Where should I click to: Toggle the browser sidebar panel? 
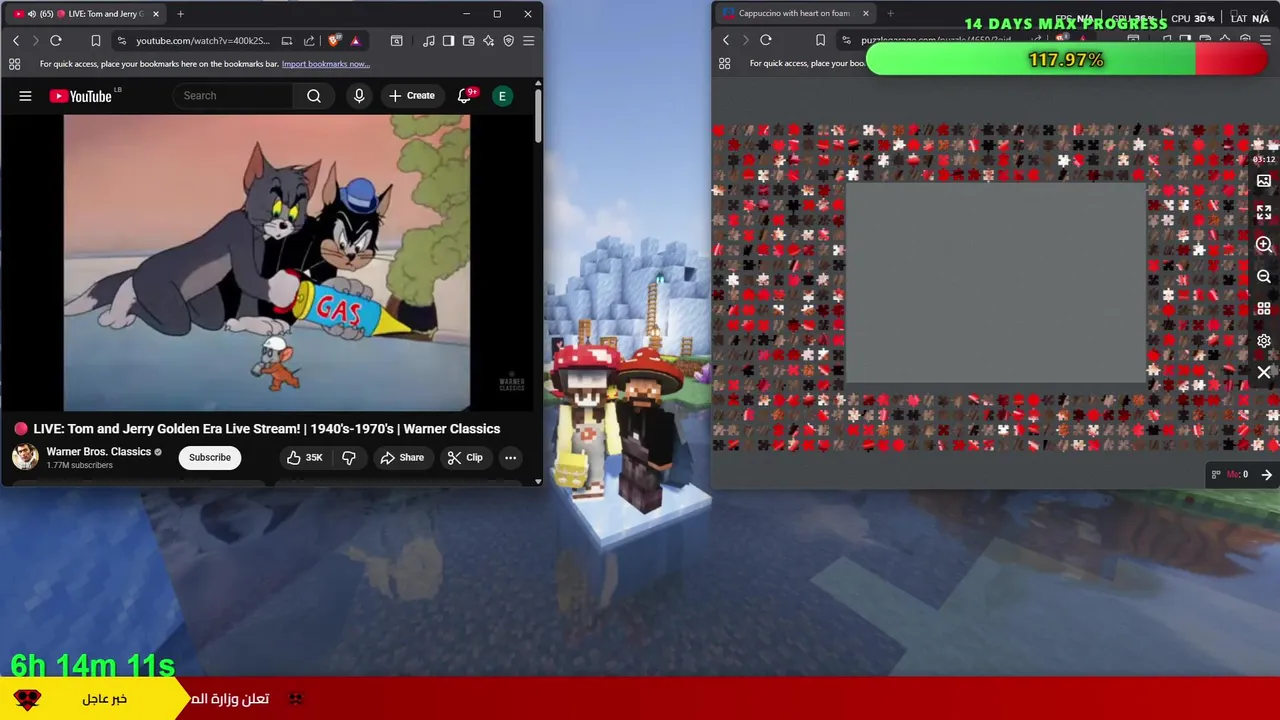(448, 41)
